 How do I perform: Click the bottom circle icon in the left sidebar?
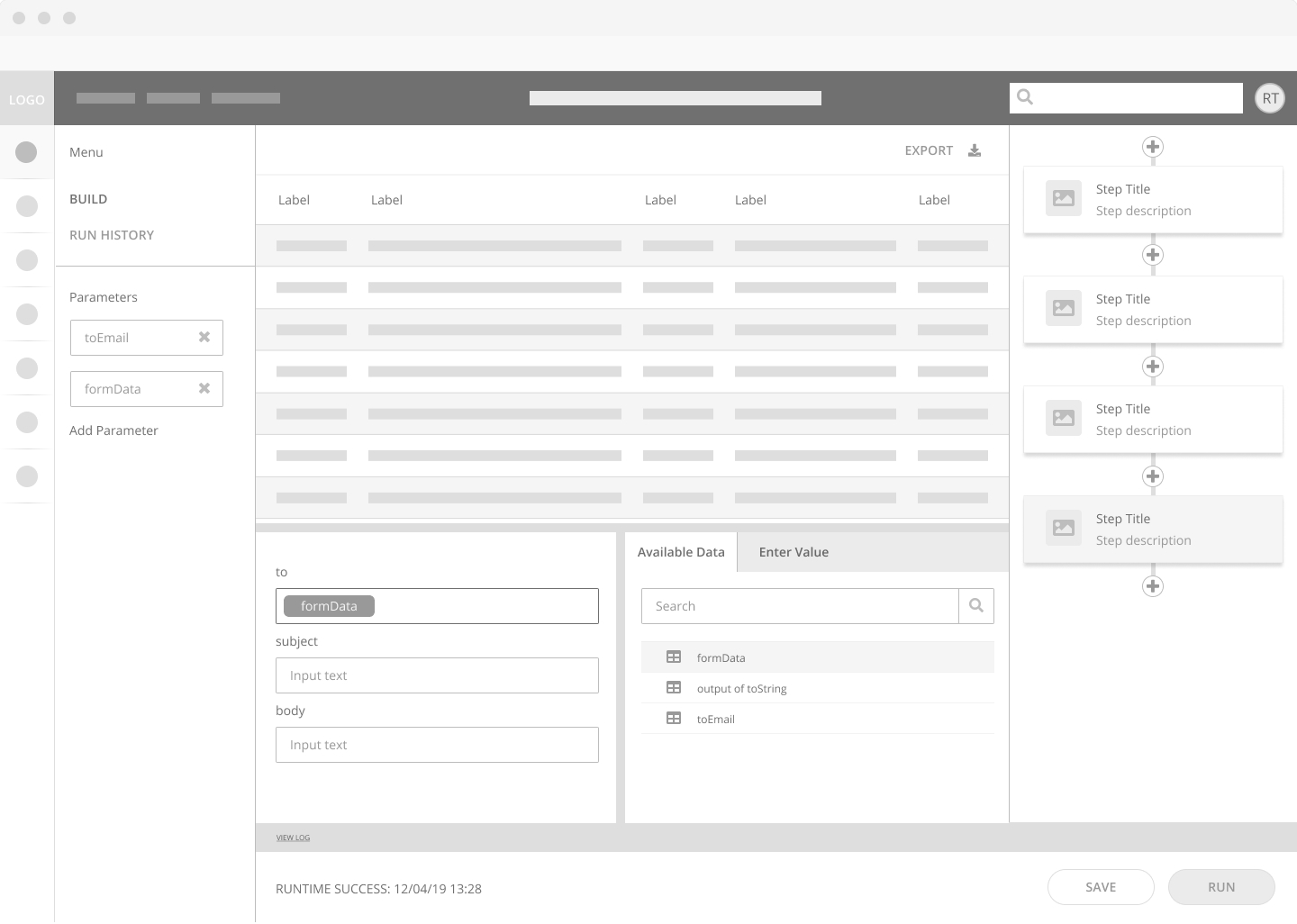[x=27, y=476]
